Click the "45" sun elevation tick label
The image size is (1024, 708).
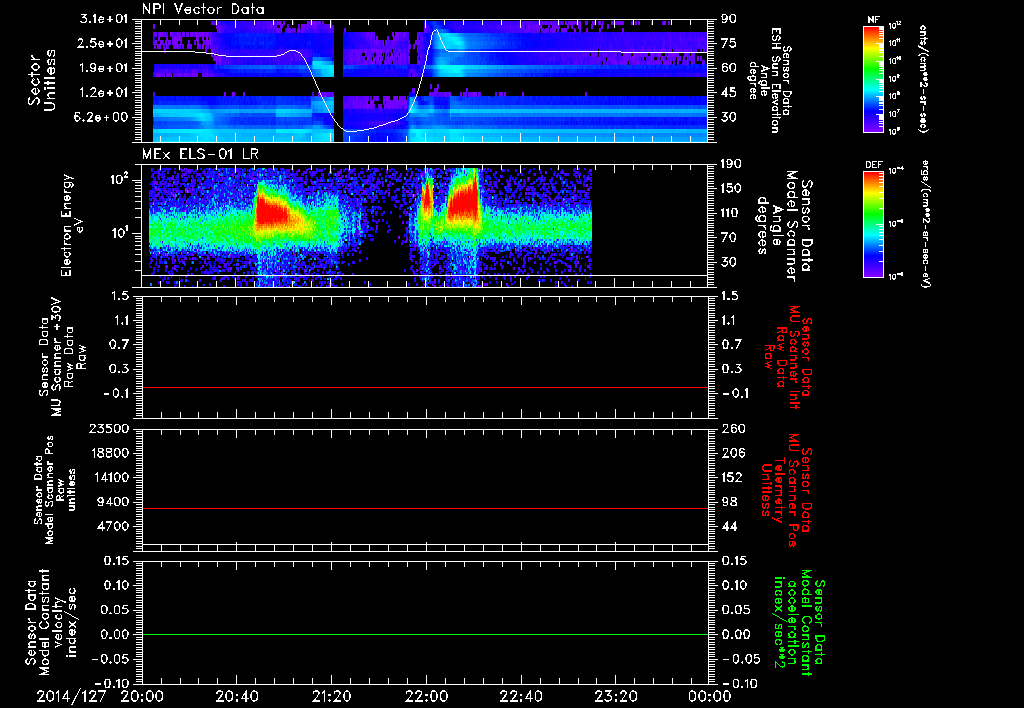click(x=728, y=93)
